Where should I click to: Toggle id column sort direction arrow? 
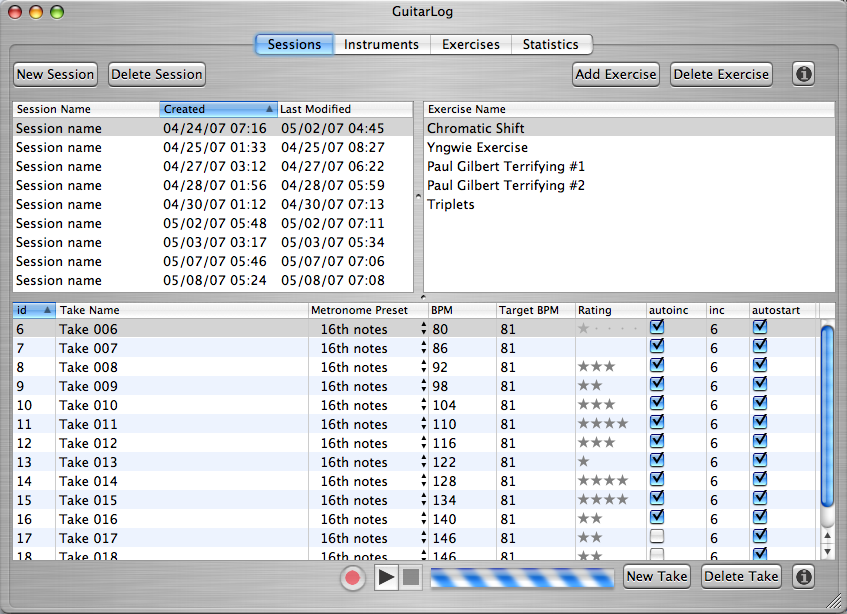48,310
